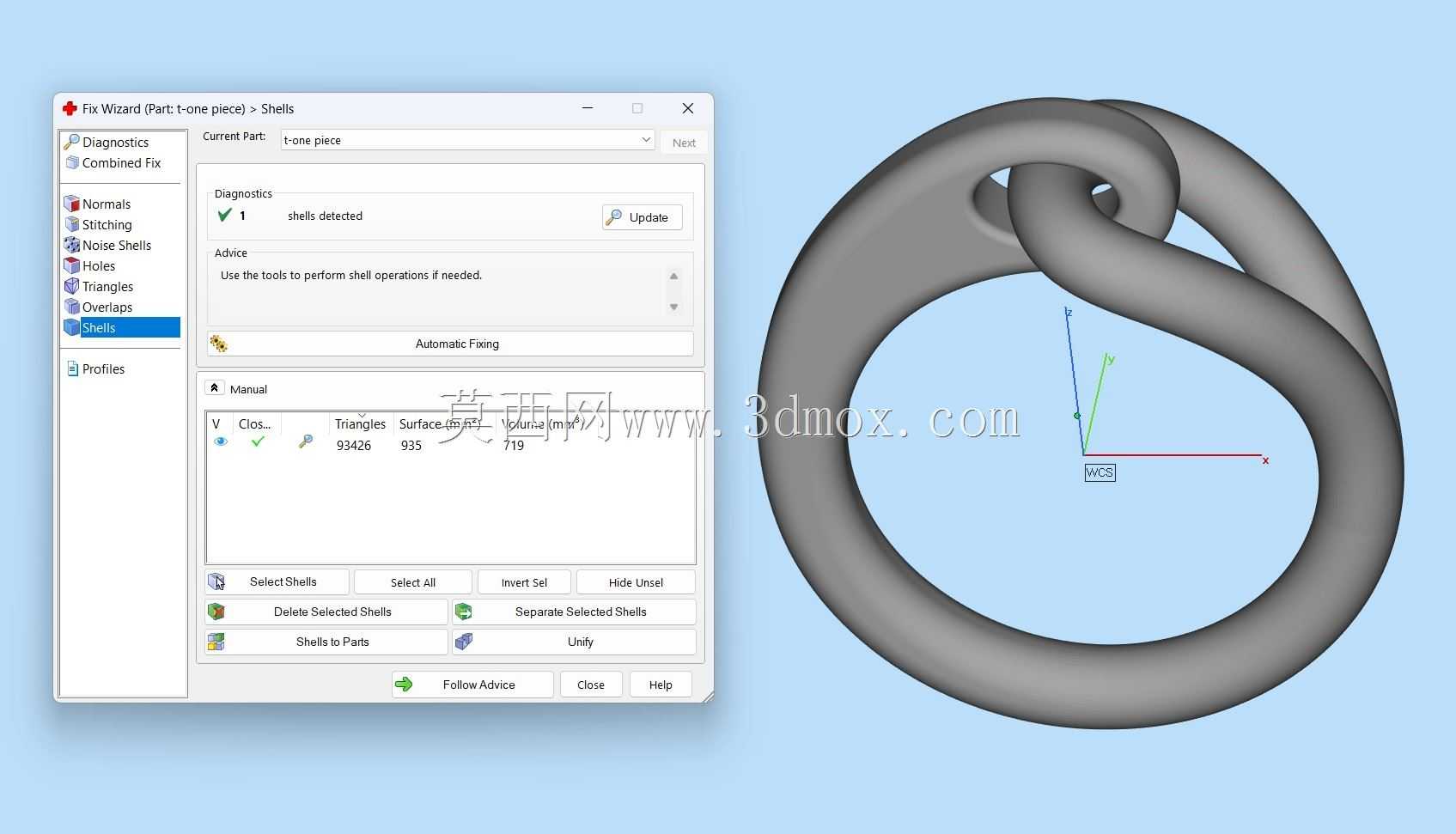The height and width of the screenshot is (834, 1456).
Task: Click the Holes cube icon
Action: pyautogui.click(x=72, y=265)
